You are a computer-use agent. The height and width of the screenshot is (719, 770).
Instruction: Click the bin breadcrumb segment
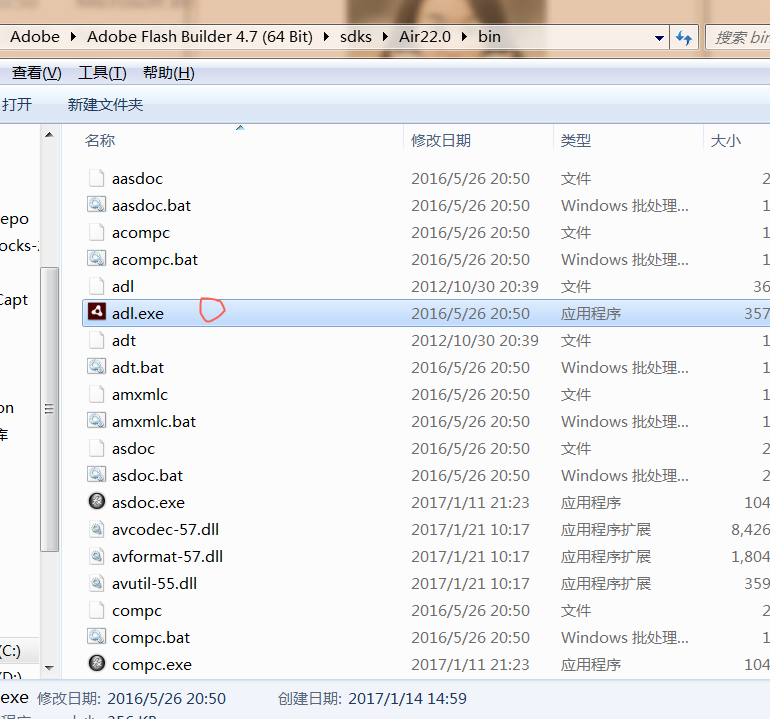point(489,37)
